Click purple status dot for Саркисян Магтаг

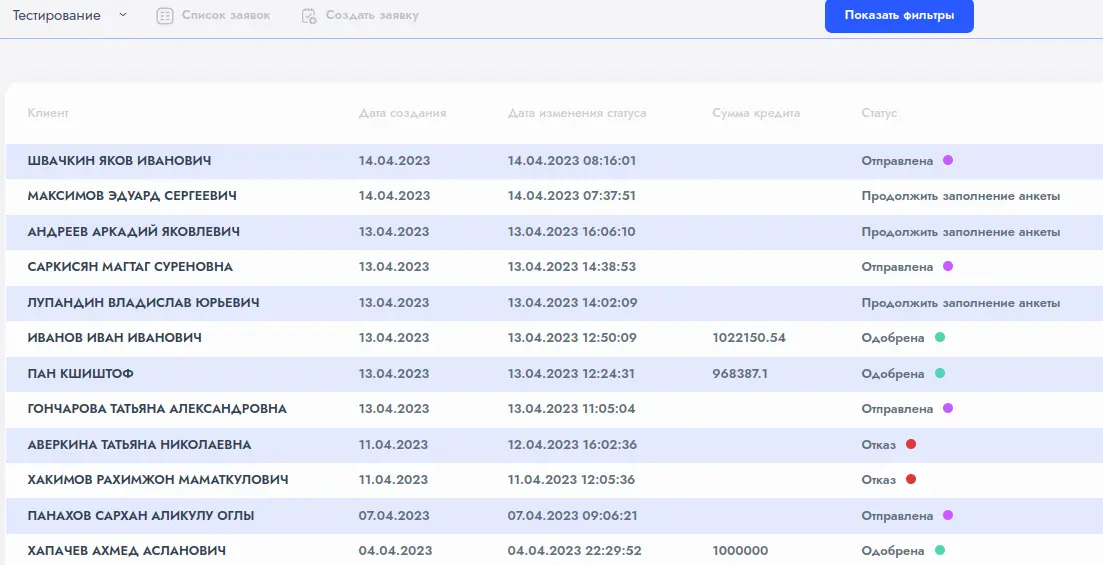pyautogui.click(x=948, y=266)
